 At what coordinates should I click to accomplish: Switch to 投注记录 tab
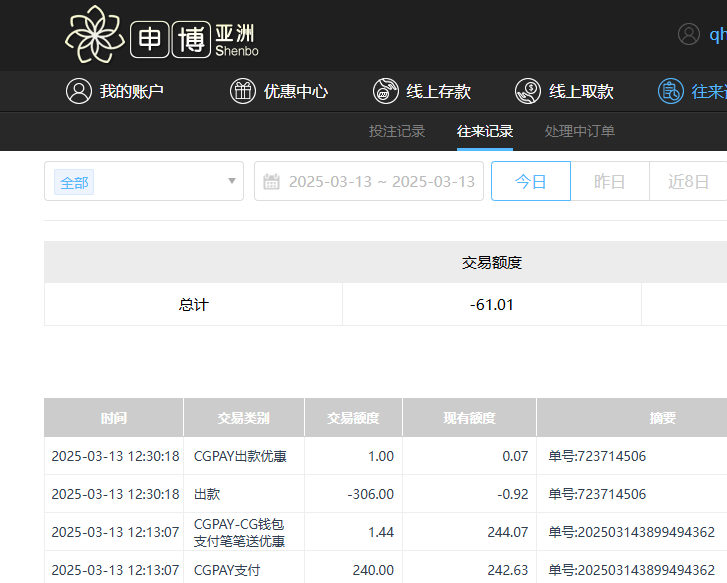(397, 131)
